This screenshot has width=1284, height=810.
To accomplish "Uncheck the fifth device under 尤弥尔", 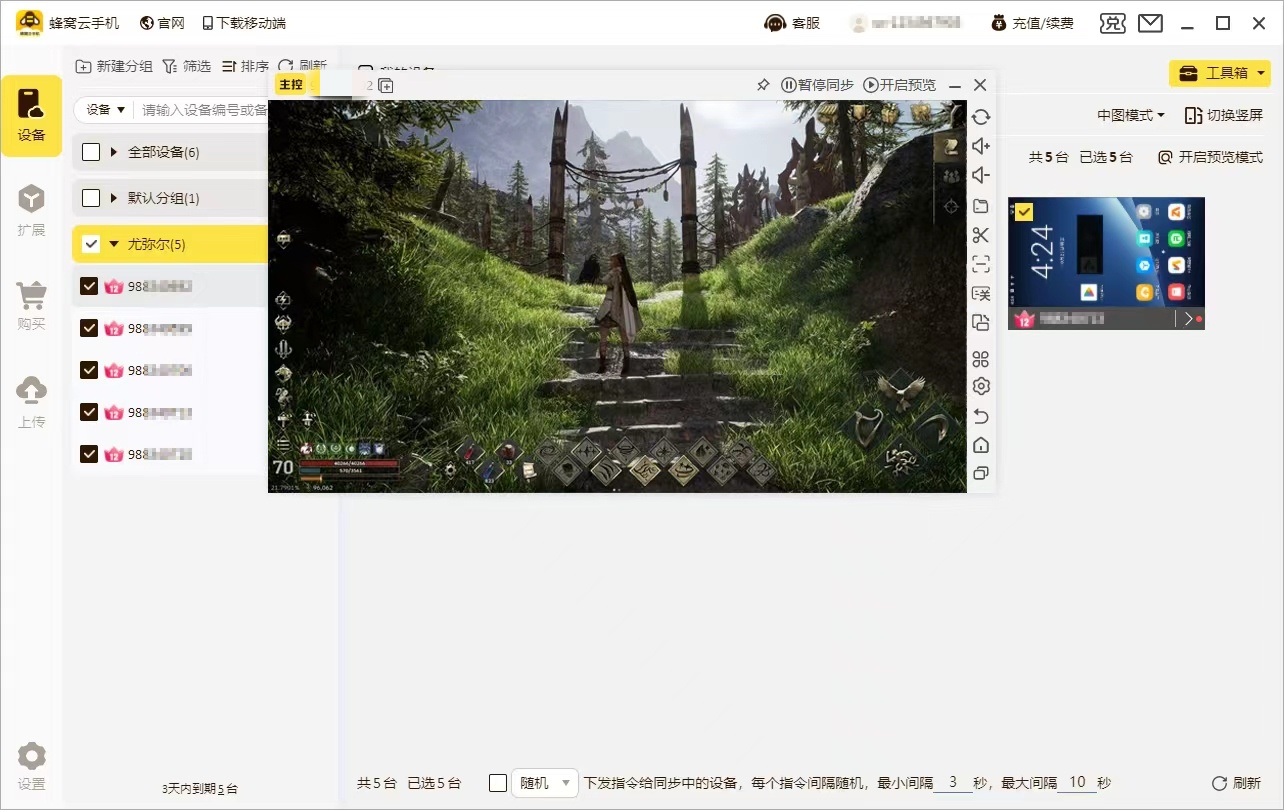I will click(x=89, y=454).
